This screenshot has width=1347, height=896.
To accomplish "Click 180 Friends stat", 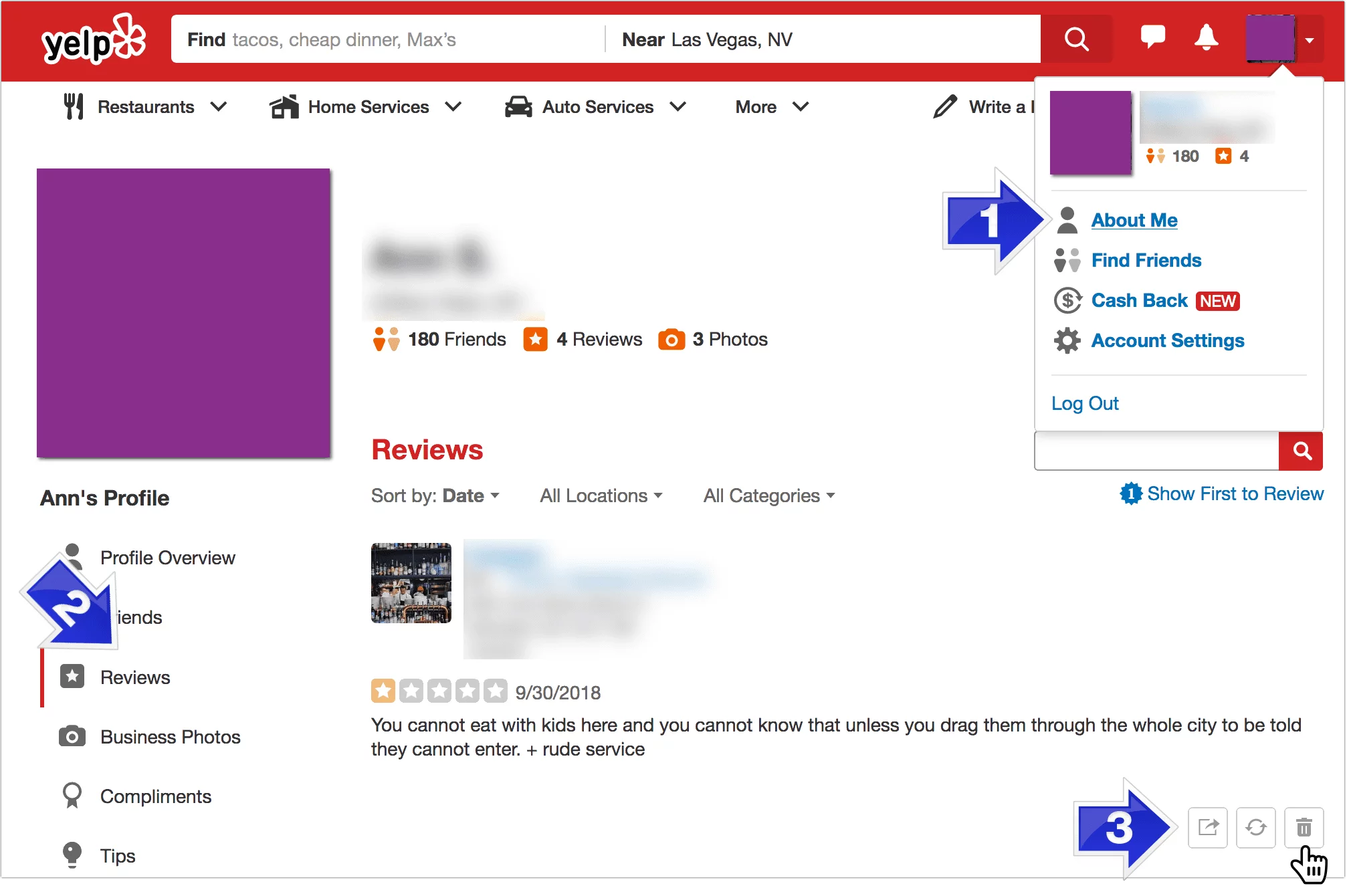I will [439, 339].
